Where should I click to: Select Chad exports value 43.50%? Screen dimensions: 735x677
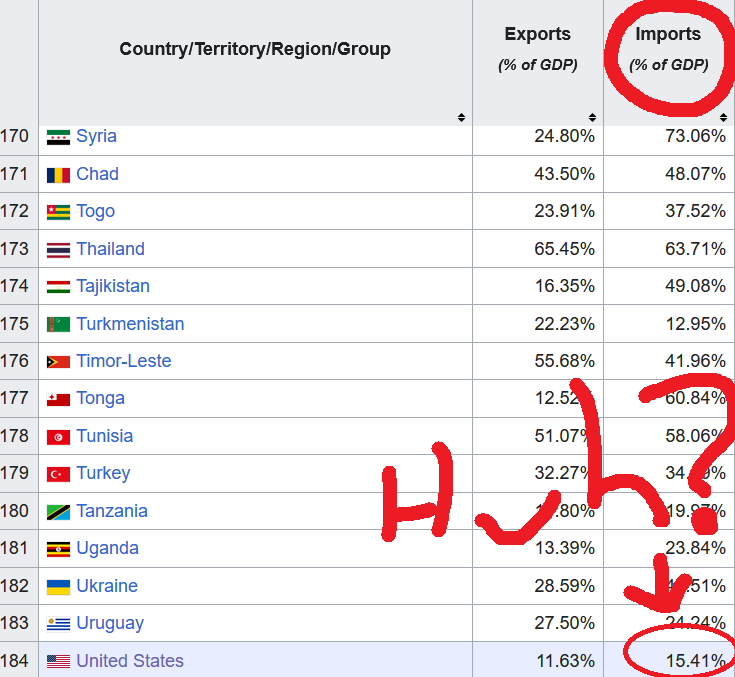tap(564, 174)
